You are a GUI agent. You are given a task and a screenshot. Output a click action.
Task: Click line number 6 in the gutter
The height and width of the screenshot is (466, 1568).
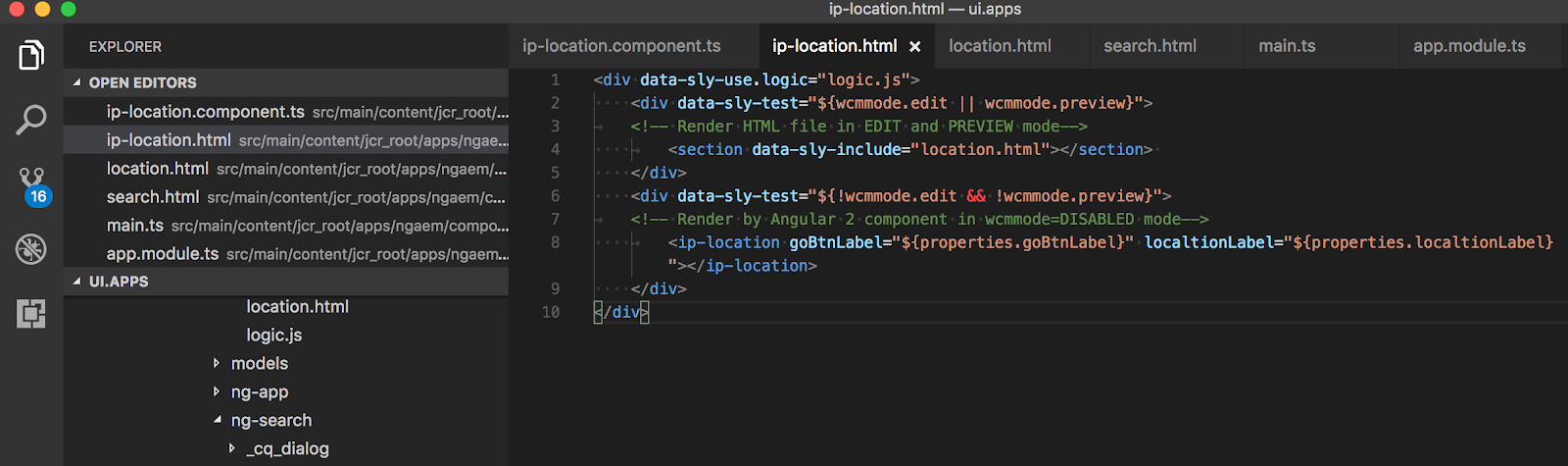pos(555,196)
